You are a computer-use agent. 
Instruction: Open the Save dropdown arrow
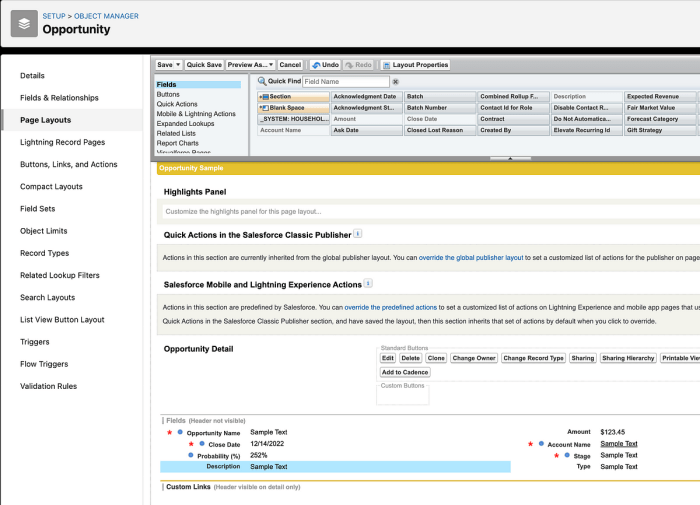(178, 65)
